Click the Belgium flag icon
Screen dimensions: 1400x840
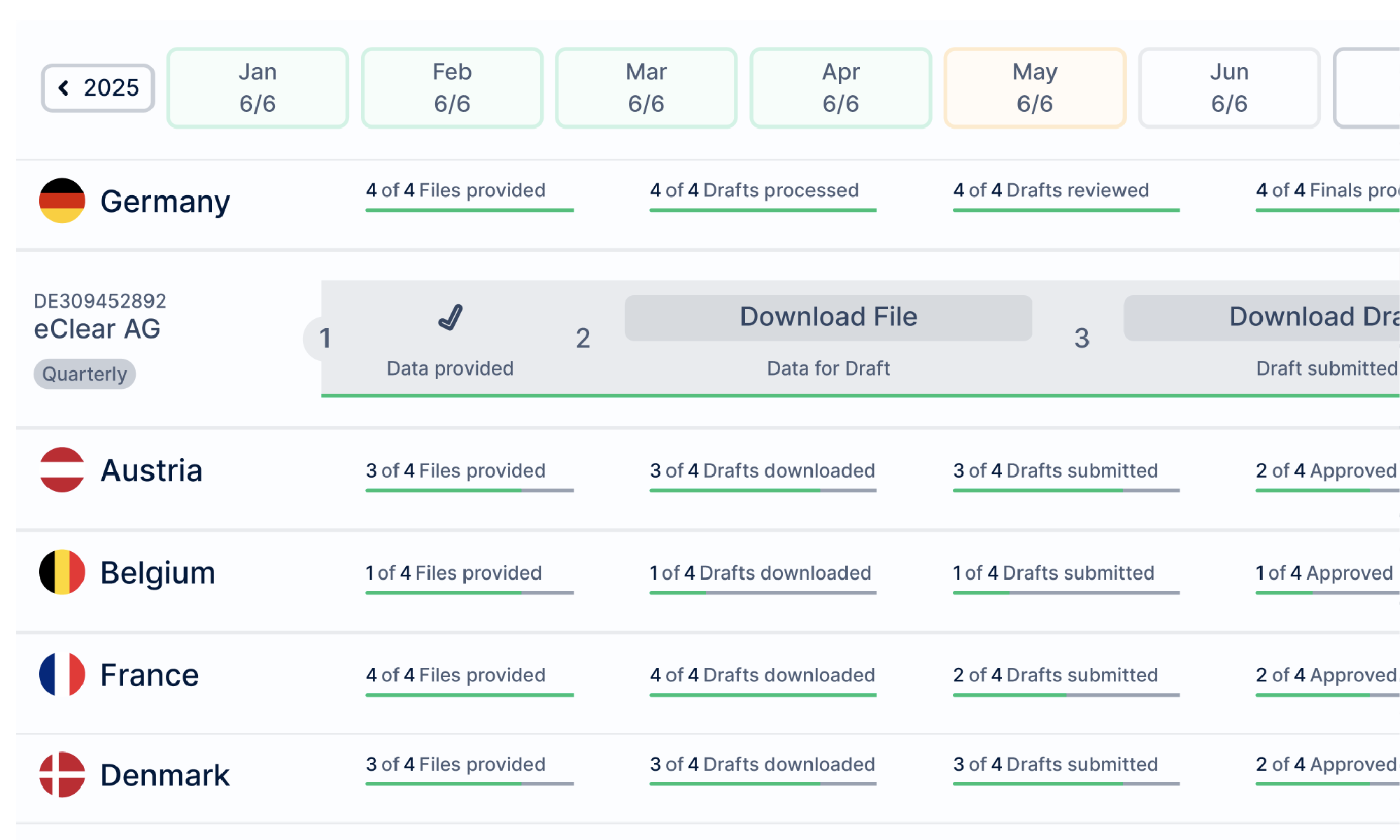coord(62,572)
